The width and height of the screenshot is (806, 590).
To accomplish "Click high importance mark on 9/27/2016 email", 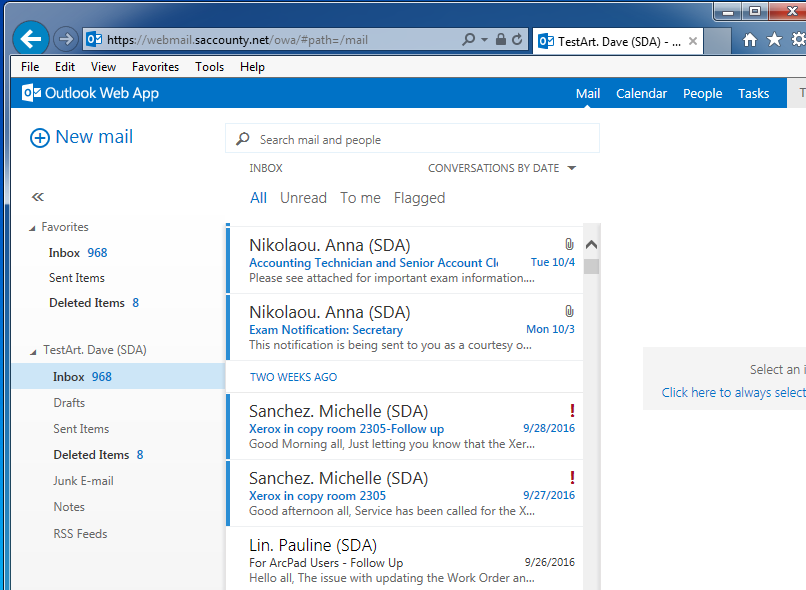I will (572, 477).
